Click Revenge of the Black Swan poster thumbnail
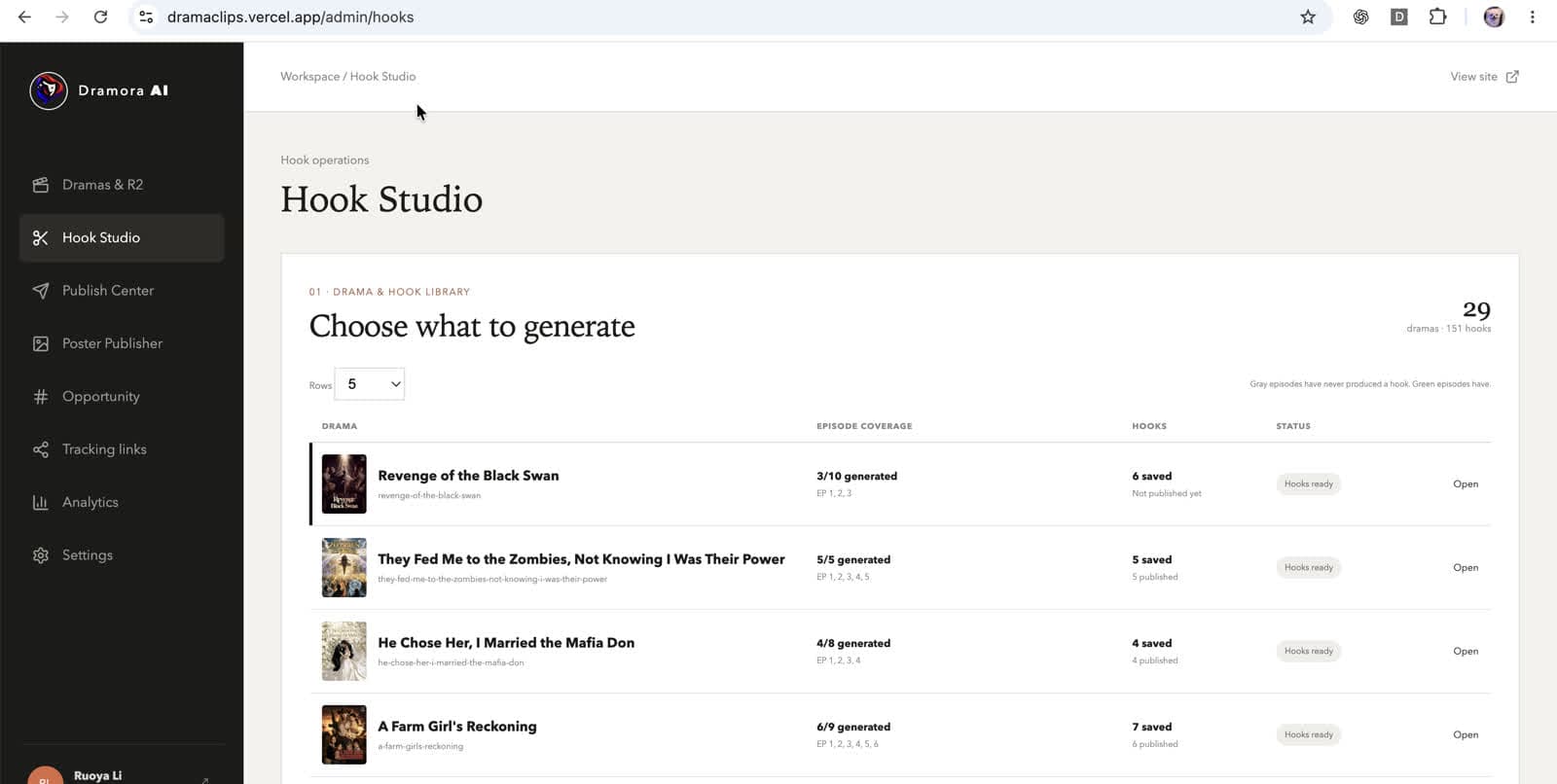Viewport: 1557px width, 784px height. 344,484
